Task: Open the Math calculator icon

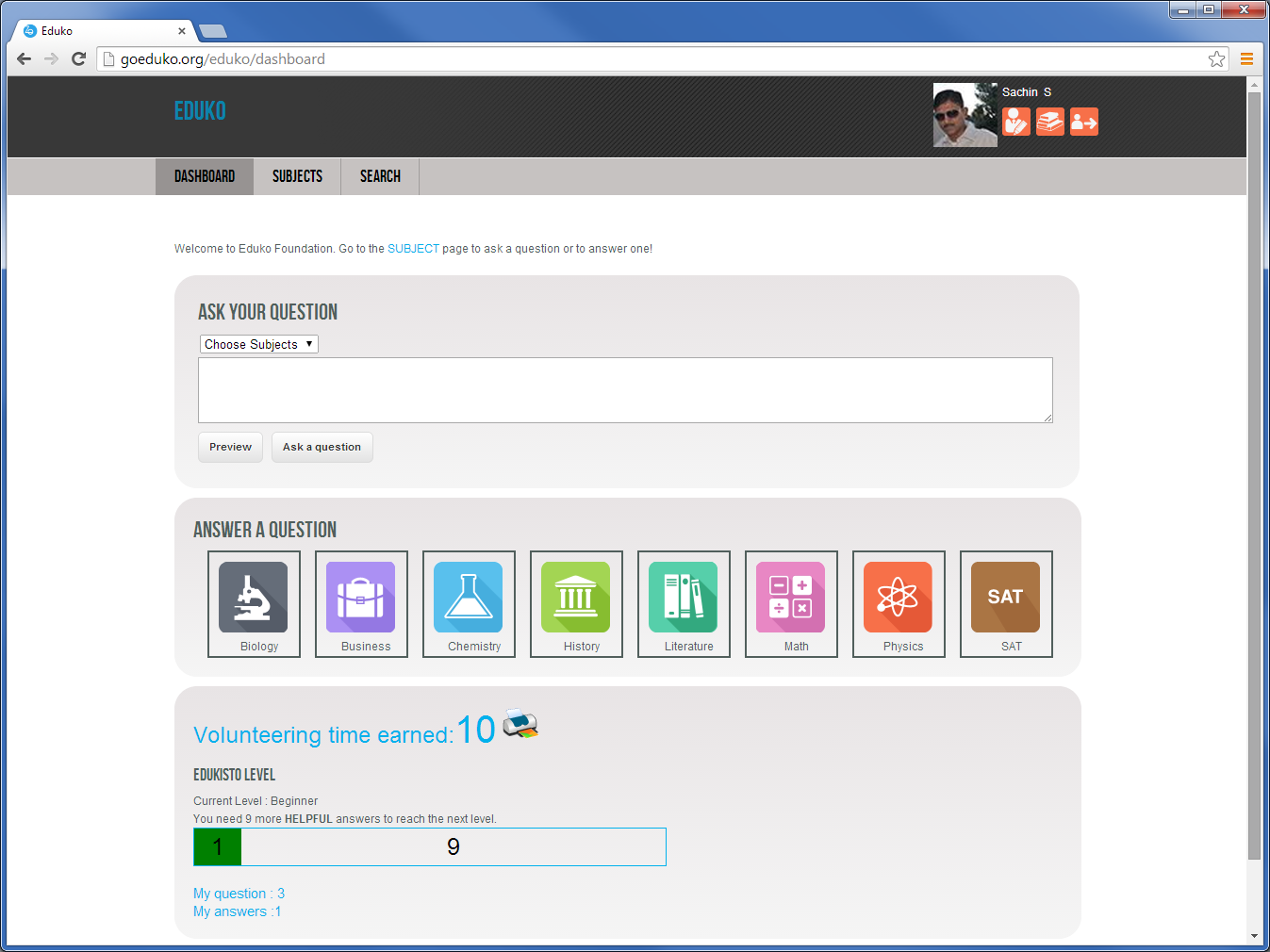Action: click(x=791, y=598)
